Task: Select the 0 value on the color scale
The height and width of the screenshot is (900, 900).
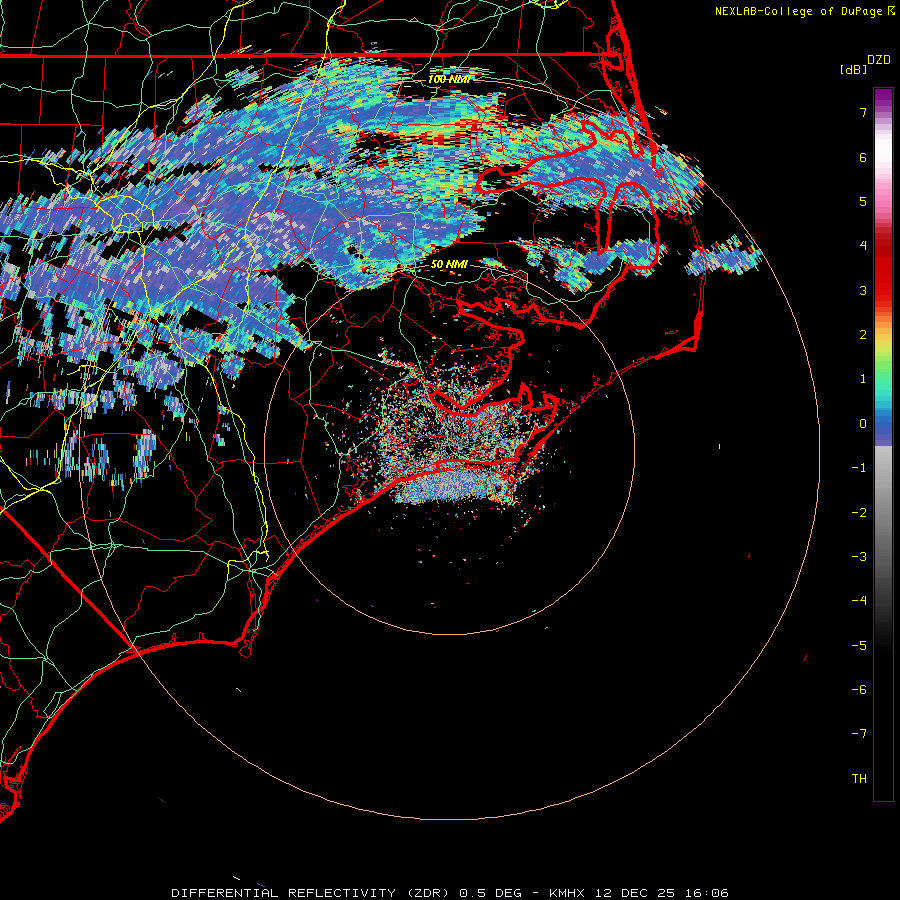Action: pos(863,424)
